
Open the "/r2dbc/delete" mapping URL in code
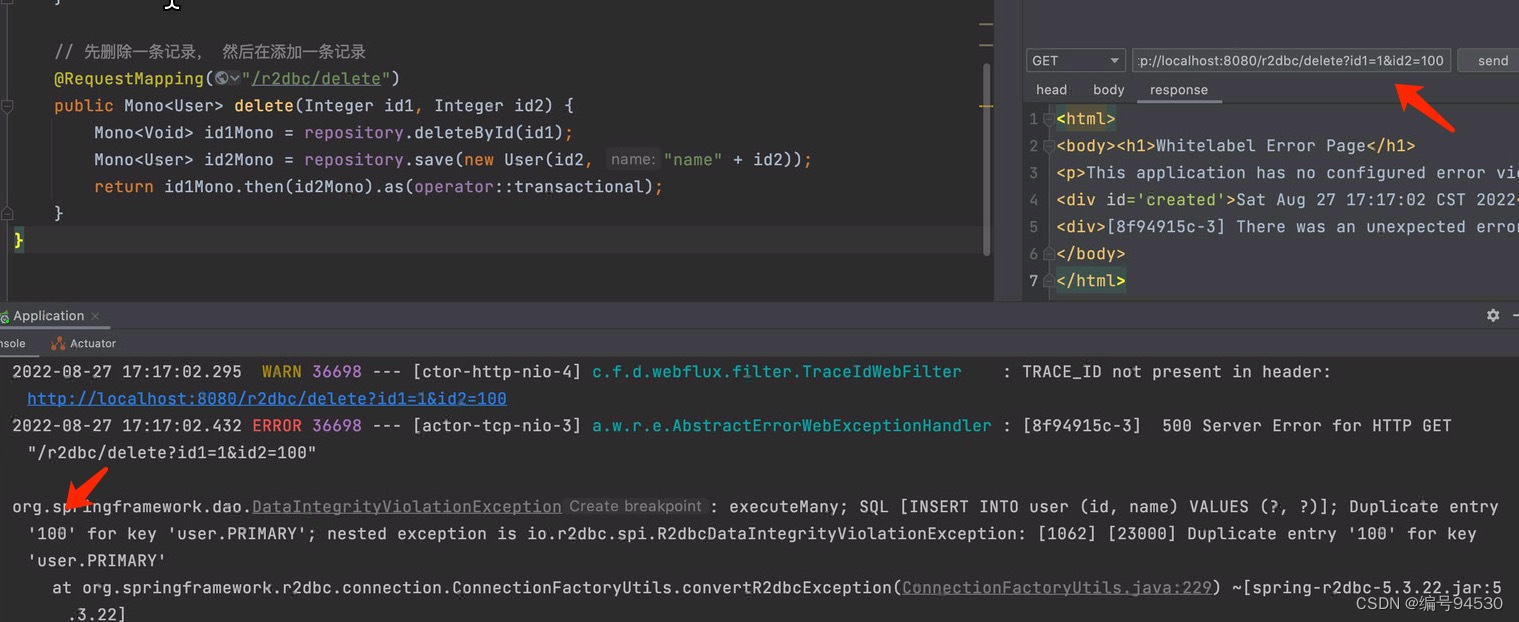click(x=316, y=79)
